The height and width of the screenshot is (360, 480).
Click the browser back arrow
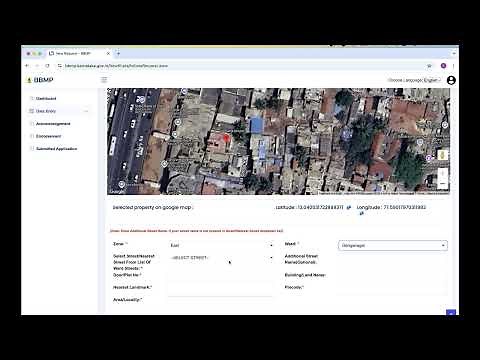tap(27, 66)
